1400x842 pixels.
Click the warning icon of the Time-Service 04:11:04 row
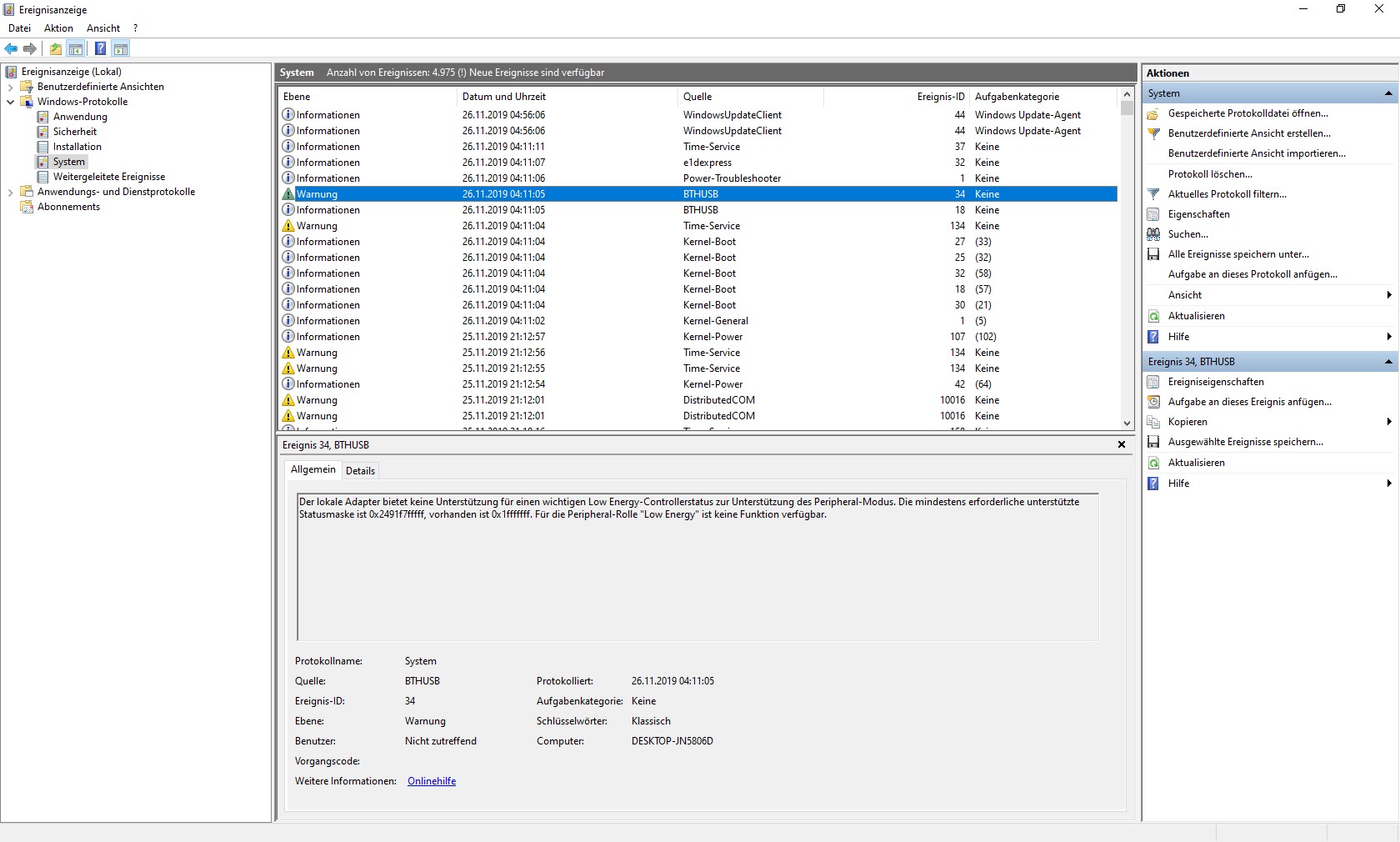[x=288, y=226]
